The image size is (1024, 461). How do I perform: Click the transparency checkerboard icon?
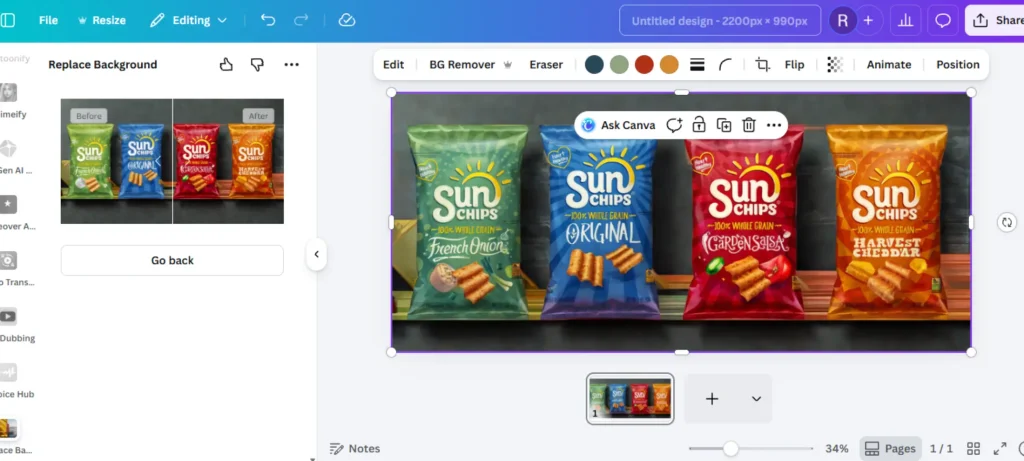(835, 64)
